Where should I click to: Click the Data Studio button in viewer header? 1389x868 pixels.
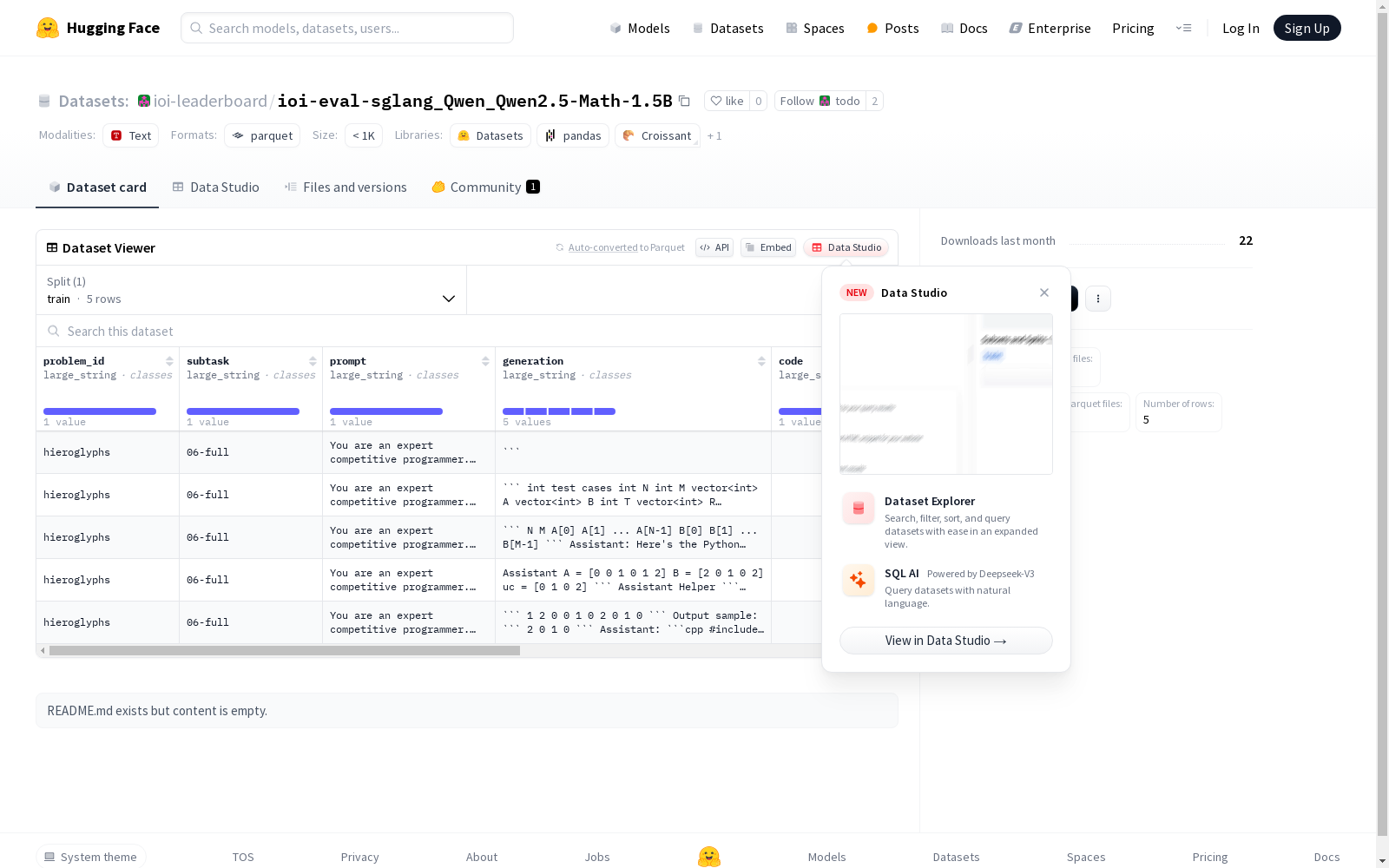coord(846,247)
